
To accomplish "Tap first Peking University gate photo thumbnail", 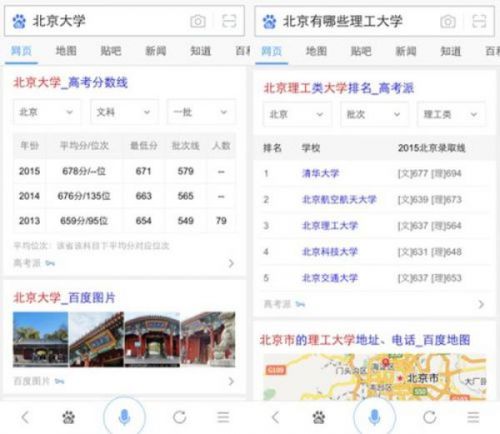I will pos(40,339).
